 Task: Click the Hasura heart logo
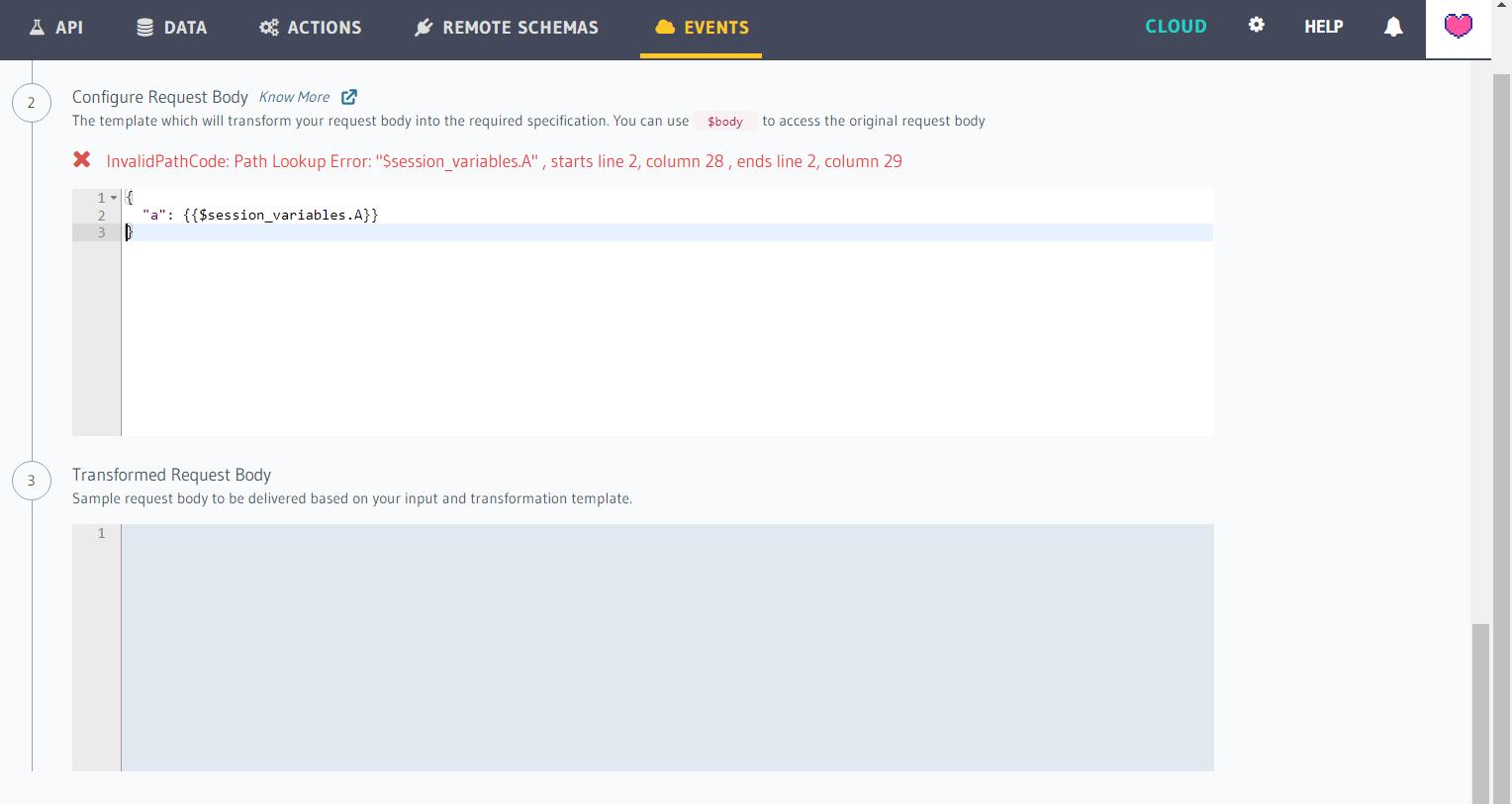pos(1458,27)
